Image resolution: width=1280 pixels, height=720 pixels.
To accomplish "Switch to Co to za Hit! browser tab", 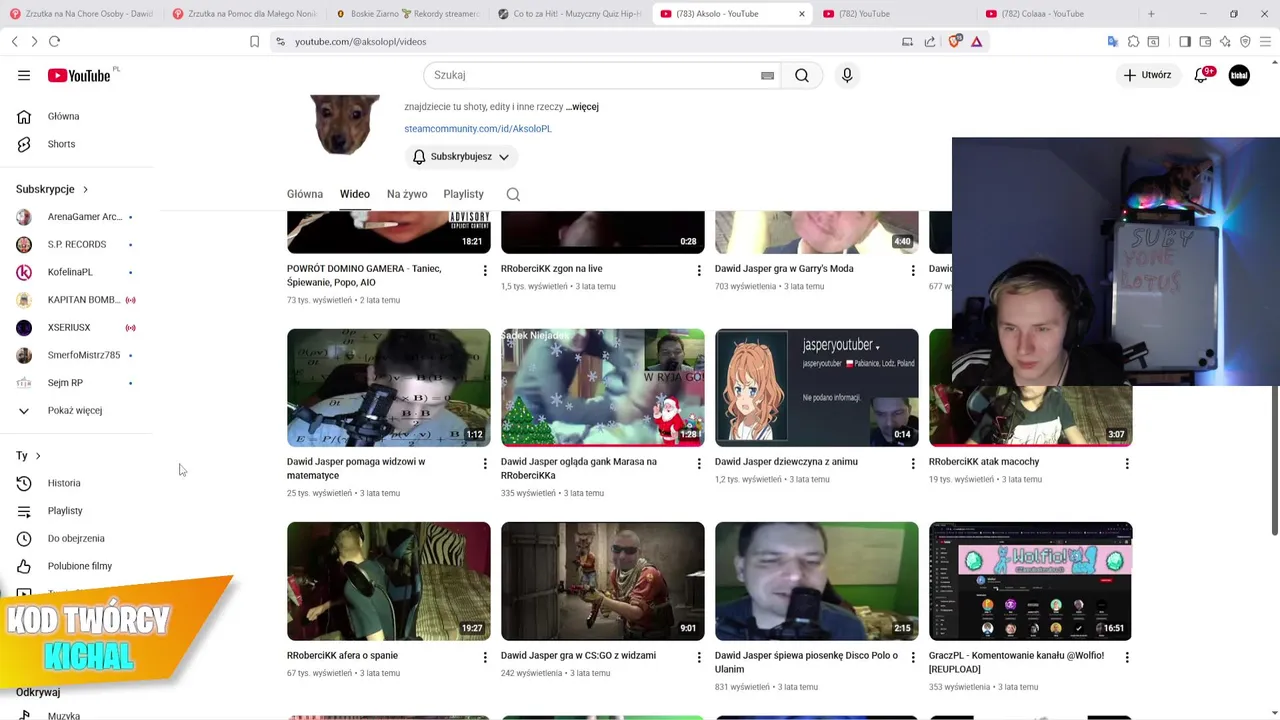I will point(570,14).
